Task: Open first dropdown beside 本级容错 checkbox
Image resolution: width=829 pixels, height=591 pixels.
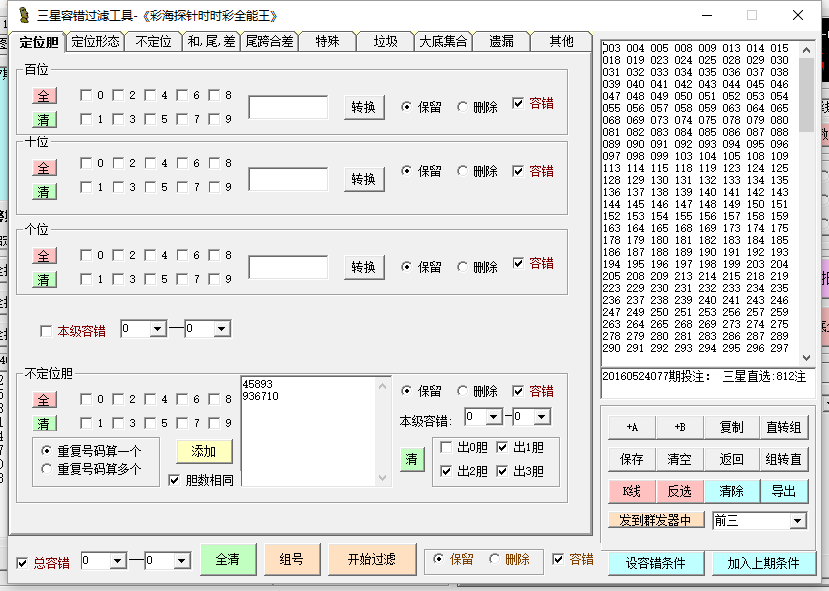Action: [158, 329]
